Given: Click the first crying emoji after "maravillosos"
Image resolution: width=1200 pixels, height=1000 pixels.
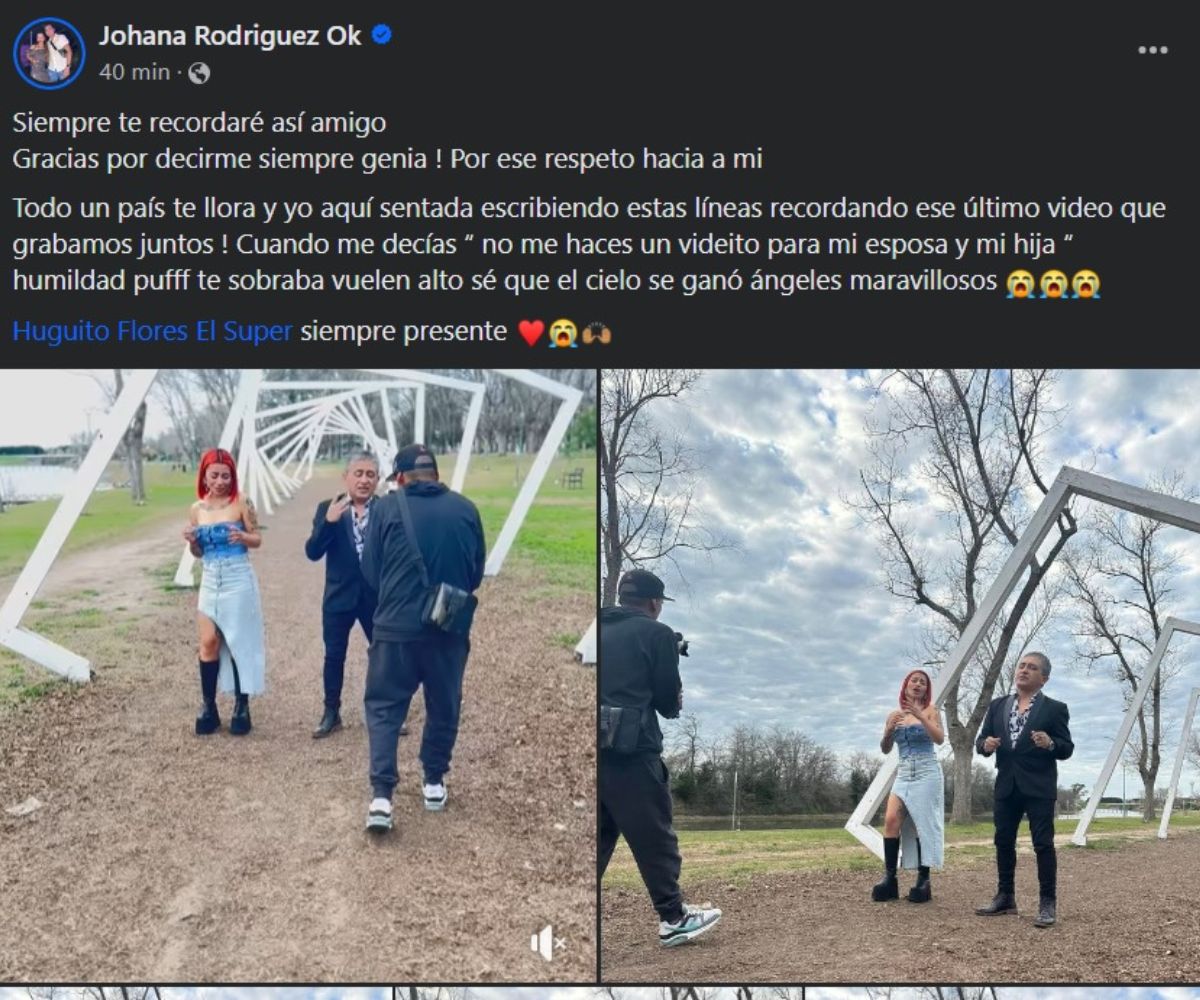Looking at the screenshot, I should 1020,284.
